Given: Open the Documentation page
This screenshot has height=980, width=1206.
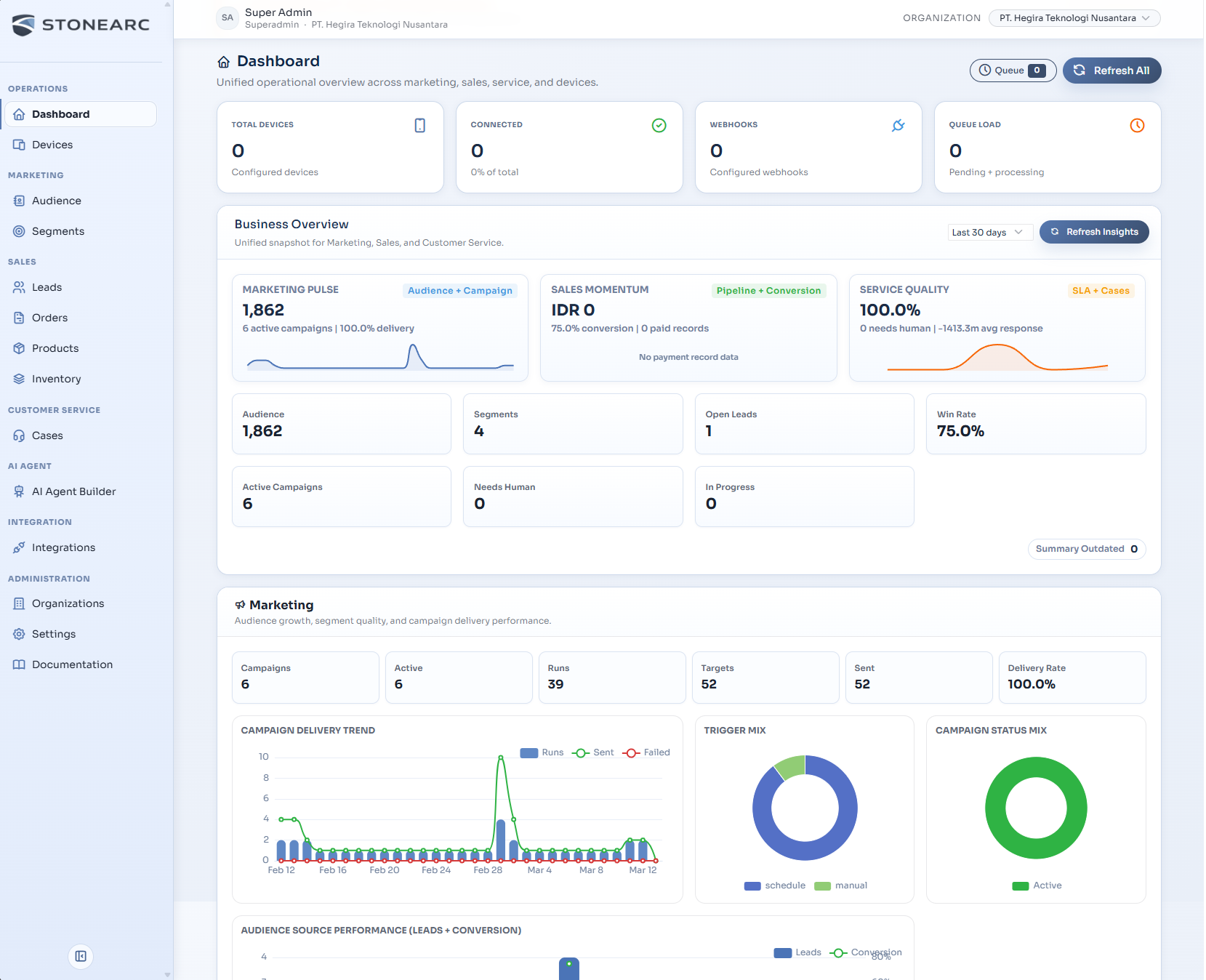Looking at the screenshot, I should [x=72, y=664].
